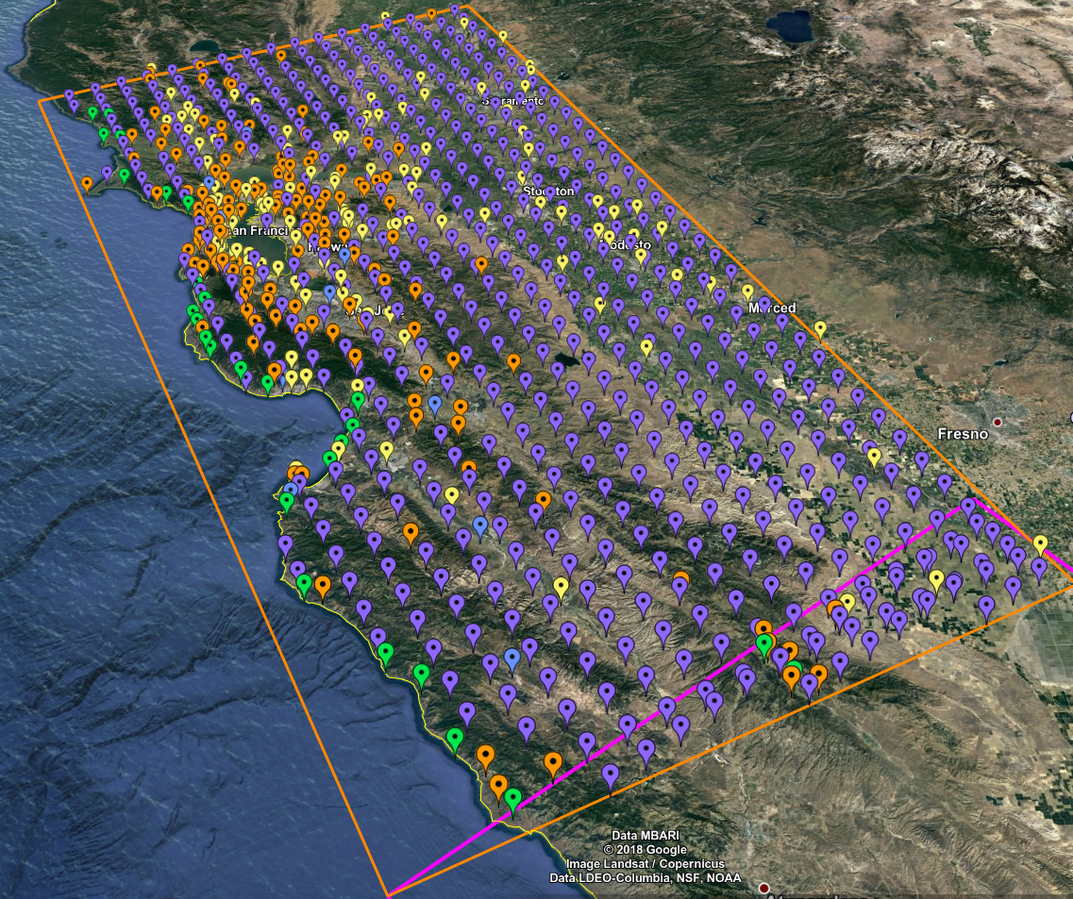The height and width of the screenshot is (899, 1073).
Task: Select the Merced city label
Action: [772, 308]
